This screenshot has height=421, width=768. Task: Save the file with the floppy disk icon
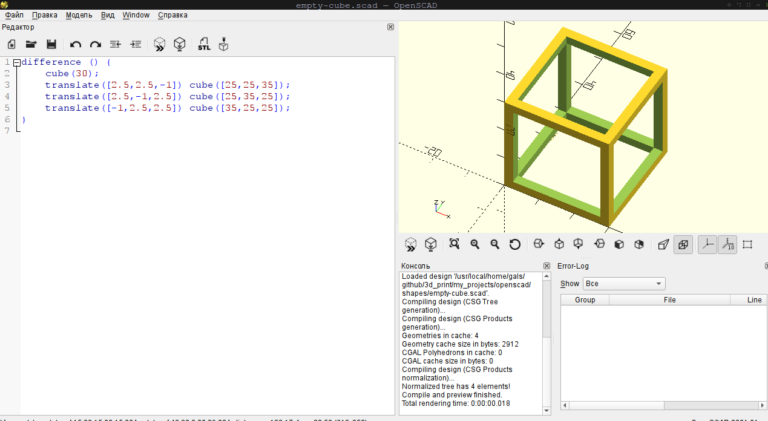(51, 45)
